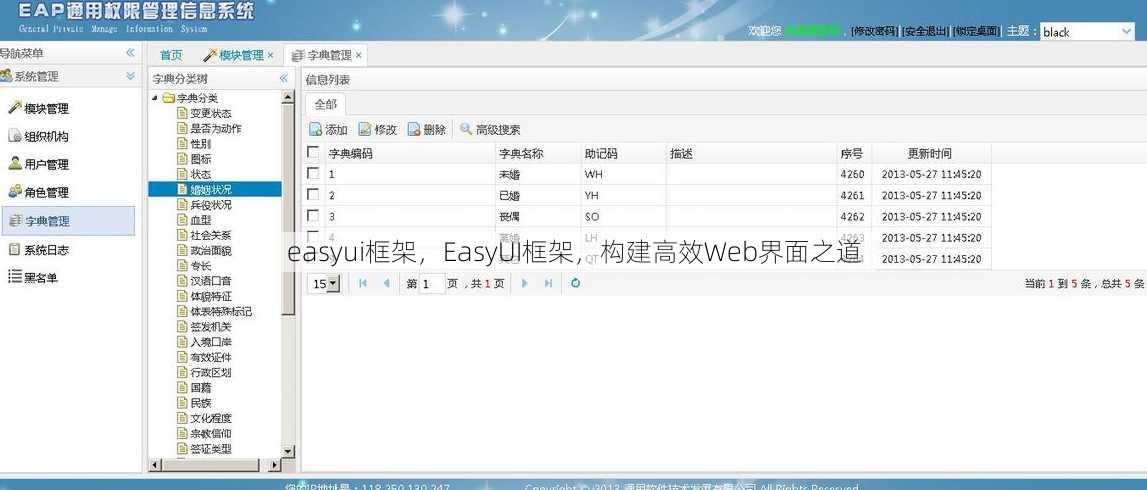Sort by the 字典编码 column header
Viewport: 1147px width, 490px height.
(410, 153)
